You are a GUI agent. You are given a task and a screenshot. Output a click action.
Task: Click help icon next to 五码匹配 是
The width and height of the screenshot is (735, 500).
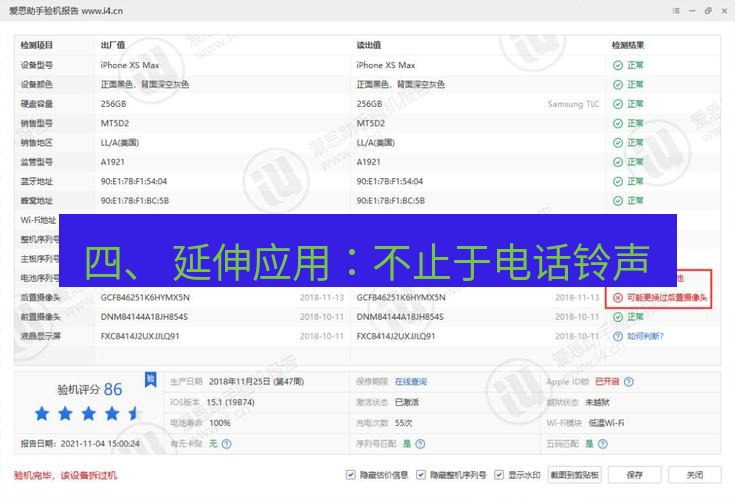[603, 444]
